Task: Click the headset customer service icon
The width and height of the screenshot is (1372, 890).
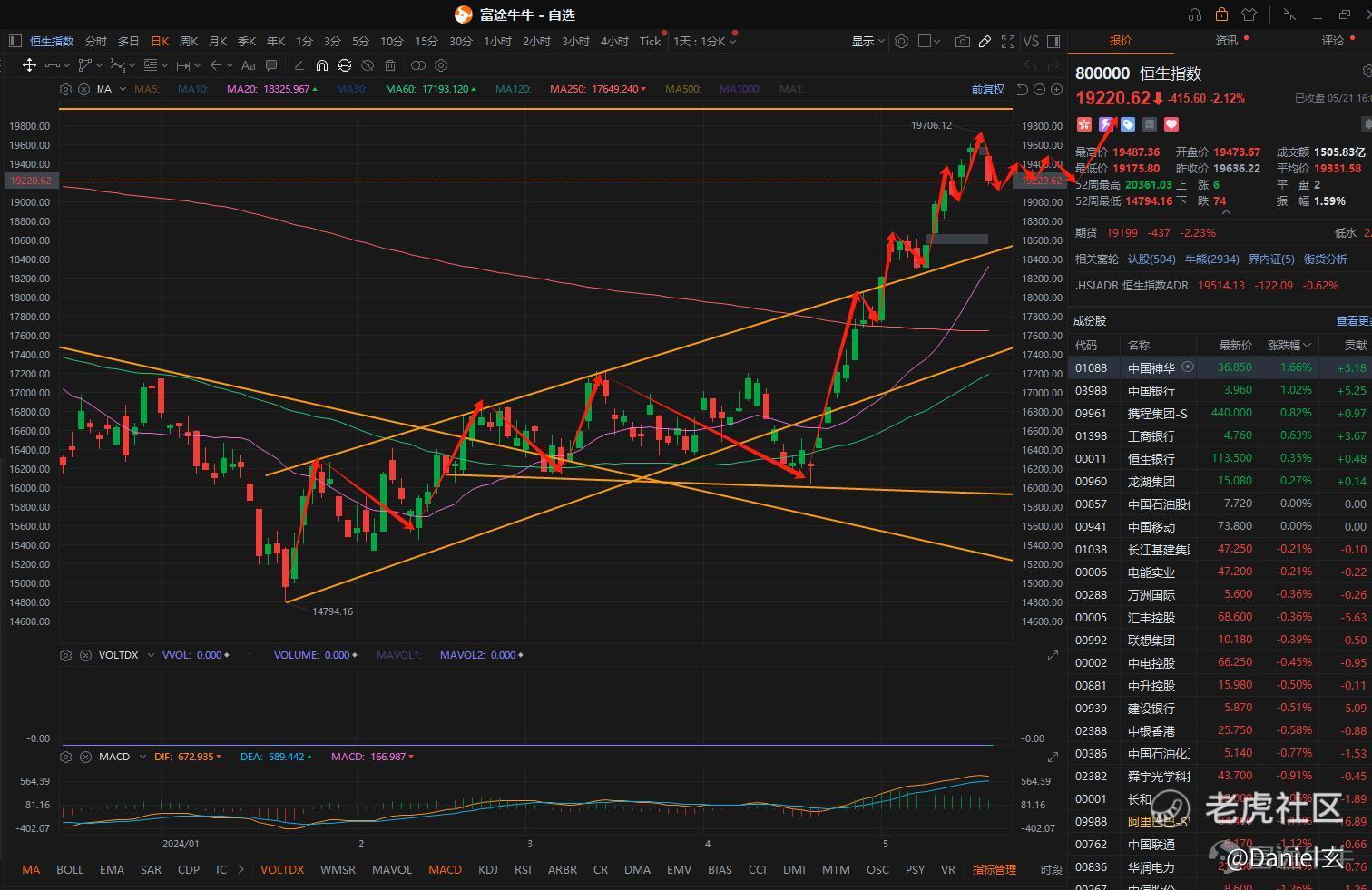Action: click(x=1195, y=15)
